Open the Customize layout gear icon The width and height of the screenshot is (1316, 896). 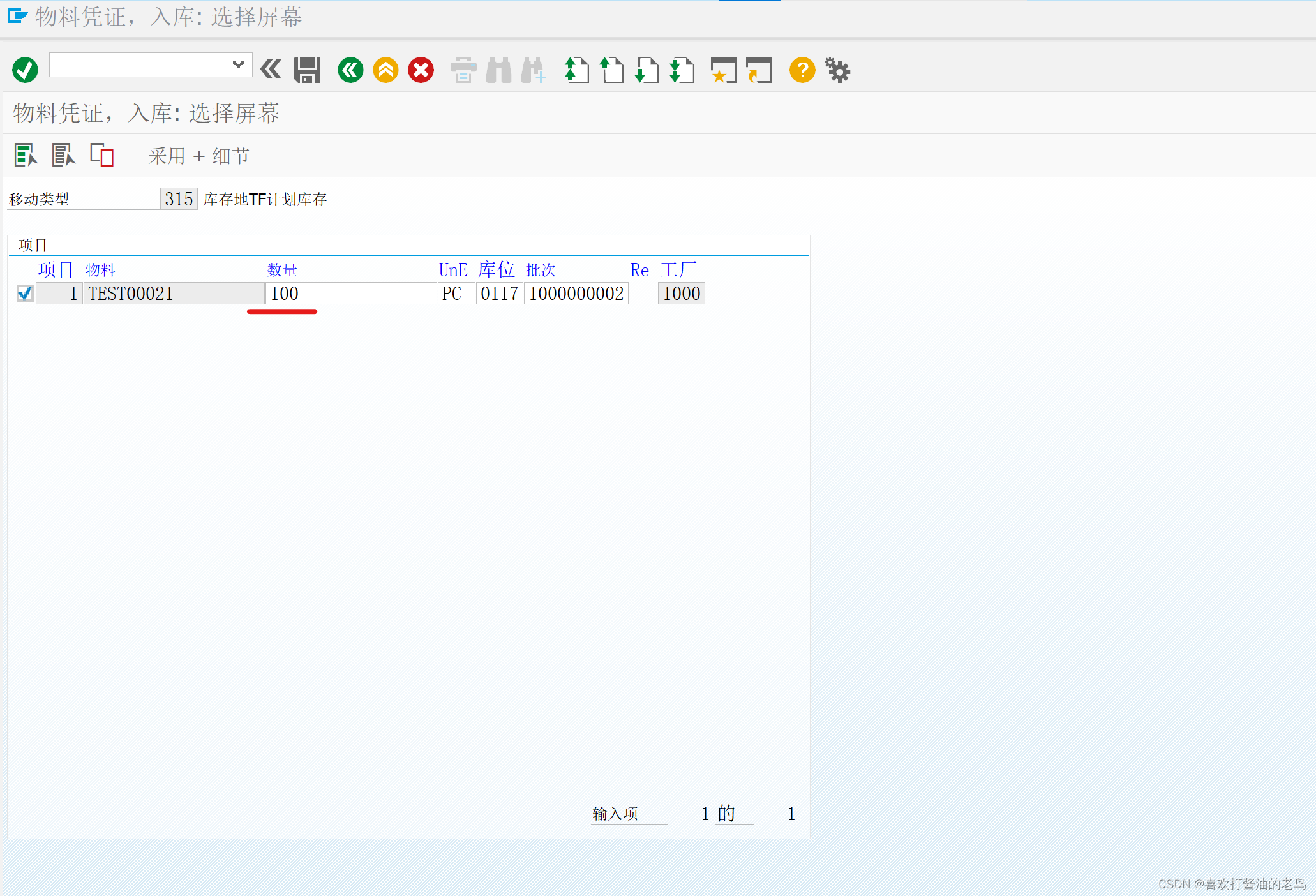(837, 70)
